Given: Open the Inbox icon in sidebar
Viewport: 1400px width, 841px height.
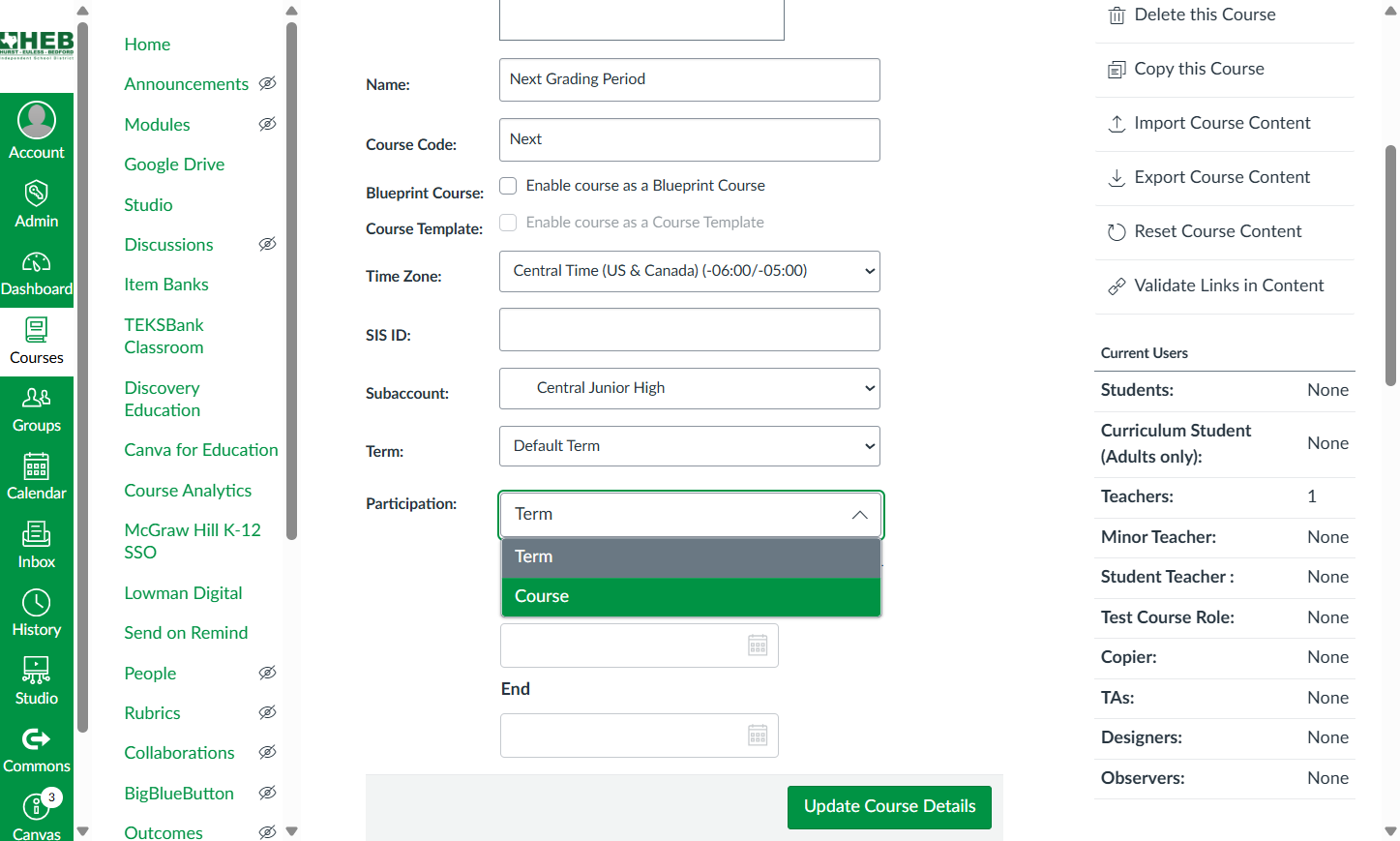Looking at the screenshot, I should click(37, 534).
